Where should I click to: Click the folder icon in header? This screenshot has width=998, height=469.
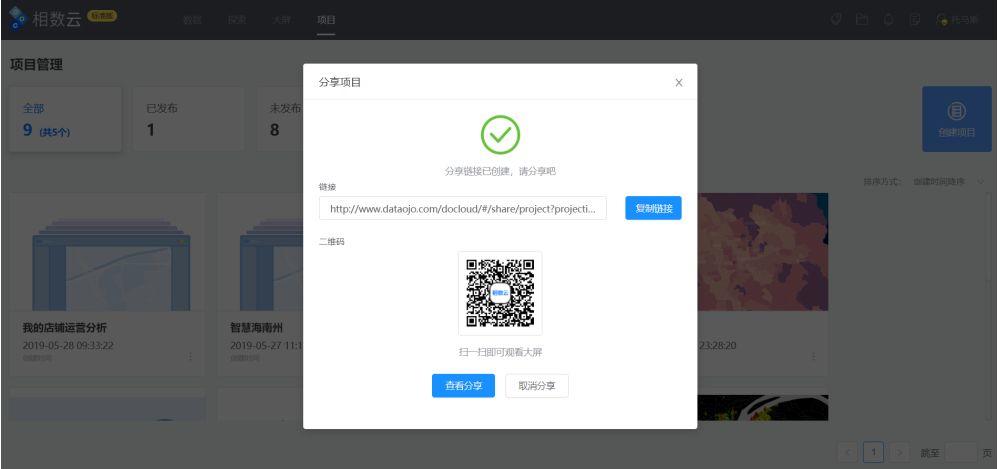coord(862,20)
